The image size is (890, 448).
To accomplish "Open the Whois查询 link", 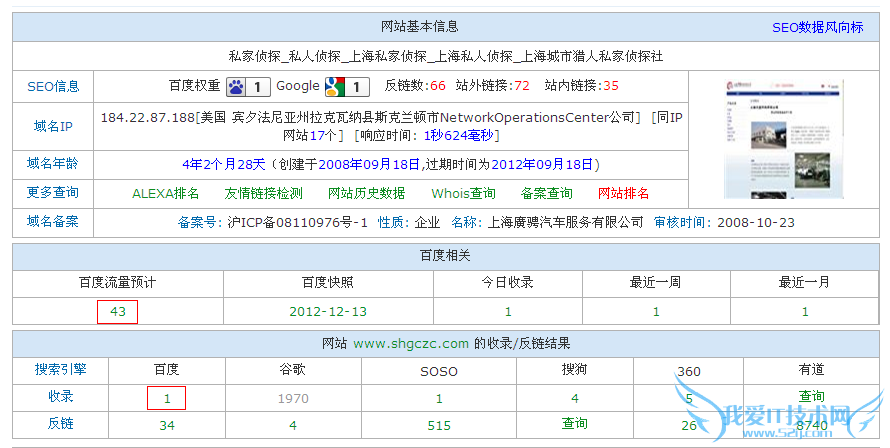I will coord(463,194).
